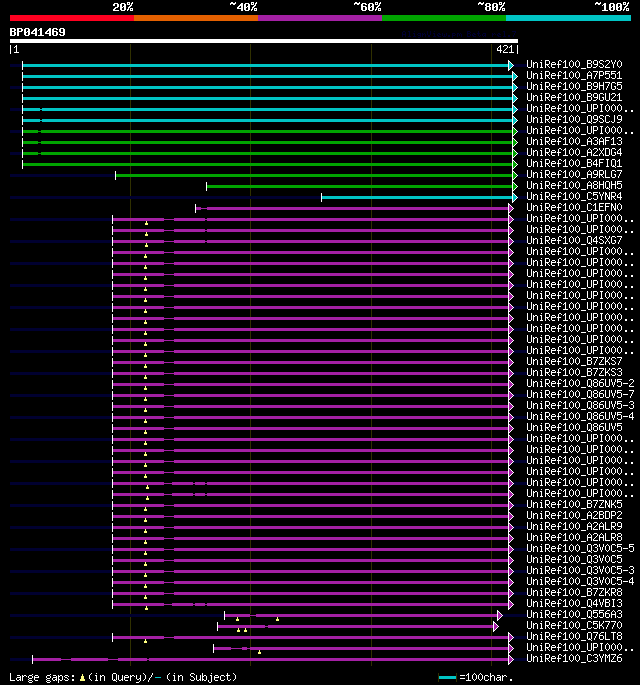Image resolution: width=640 pixels, height=685 pixels.
Task: Click the orange ~40% identity legend bar
Action: click(x=196, y=18)
